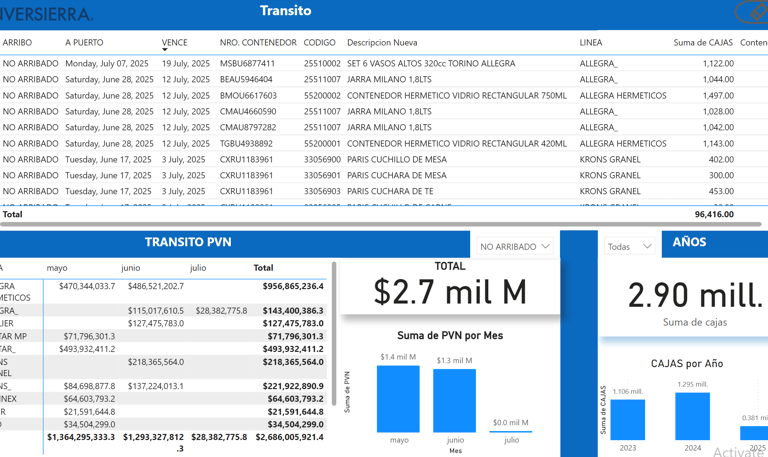Click the mayo column header in matrix

[x=57, y=268]
